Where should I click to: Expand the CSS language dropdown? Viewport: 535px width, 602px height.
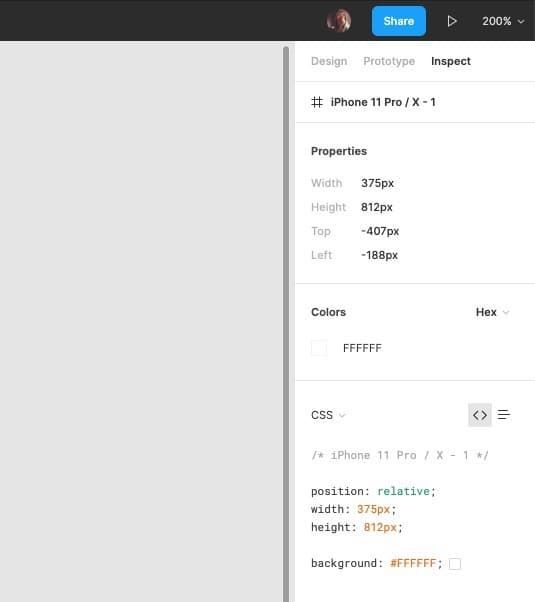[x=328, y=415]
